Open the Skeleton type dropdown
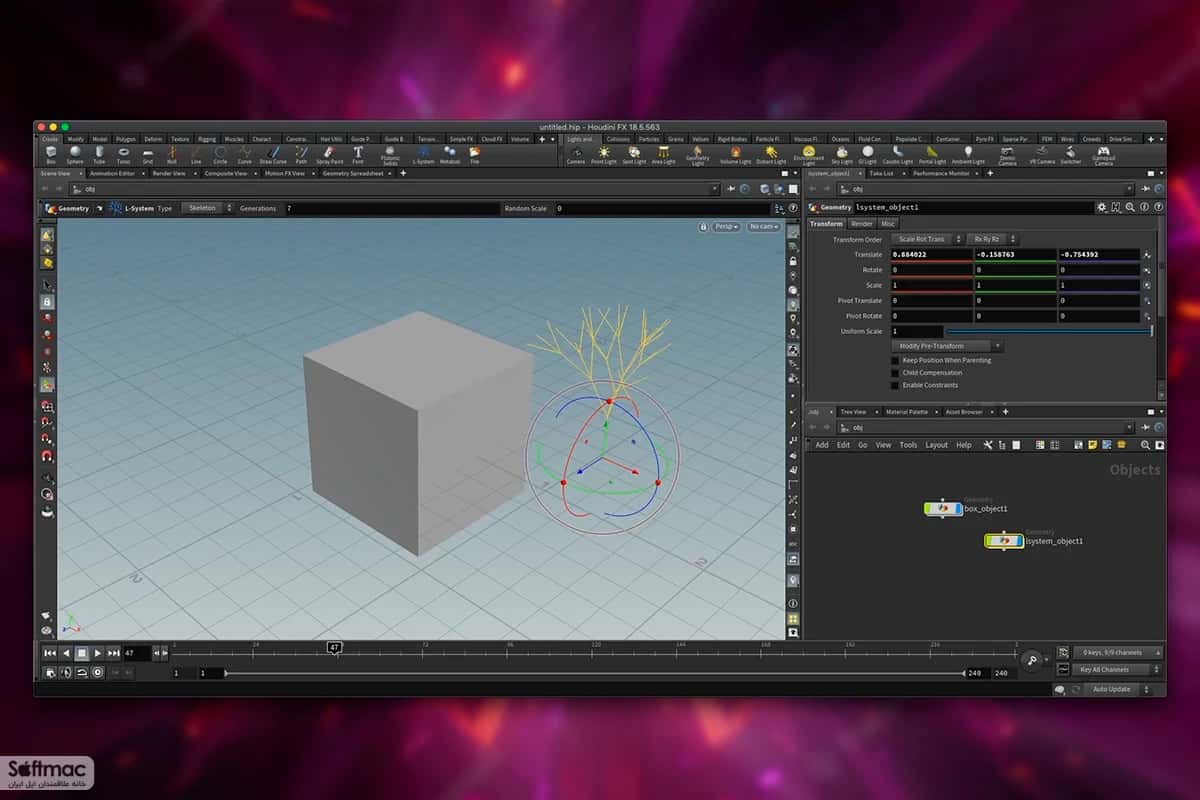Screen dimensions: 1200x800 coord(206,208)
